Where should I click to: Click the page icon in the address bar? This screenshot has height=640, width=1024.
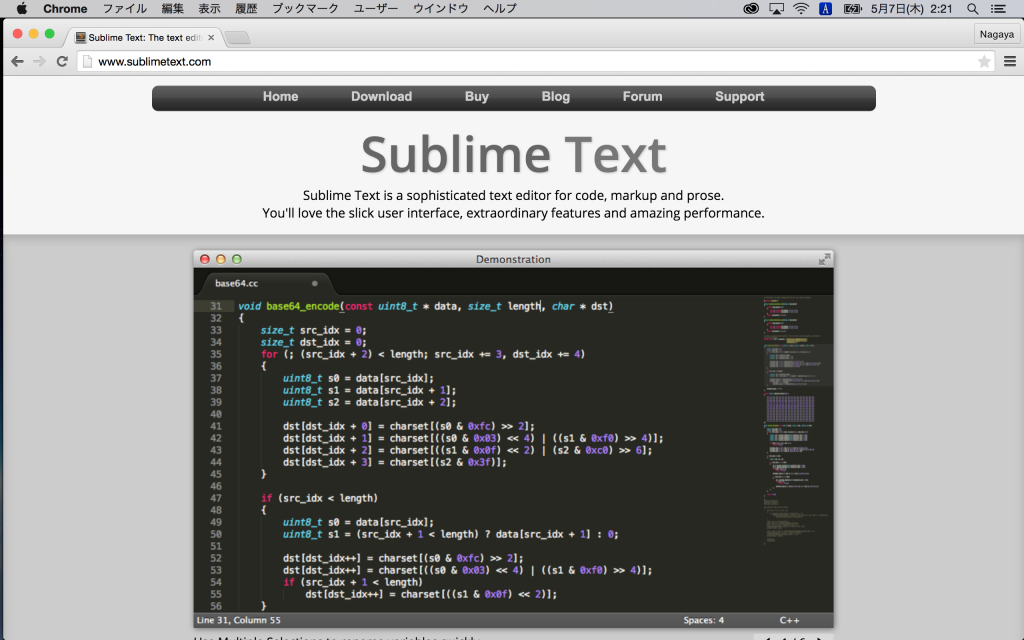click(x=88, y=61)
